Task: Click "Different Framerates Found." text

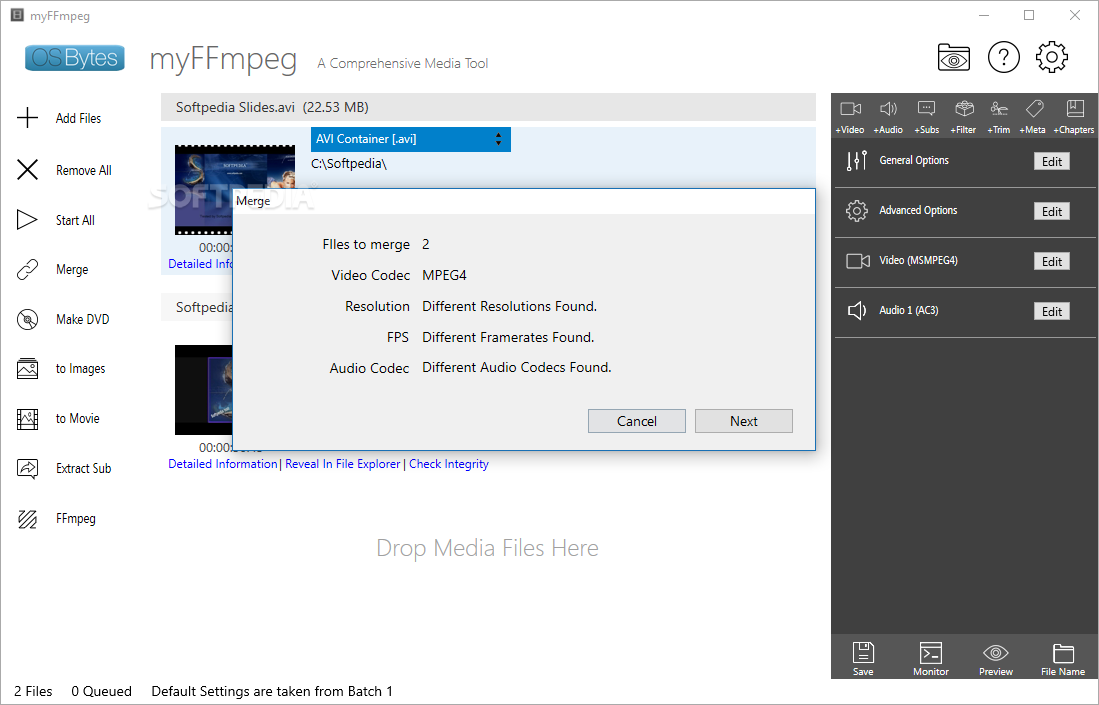Action: coord(508,337)
